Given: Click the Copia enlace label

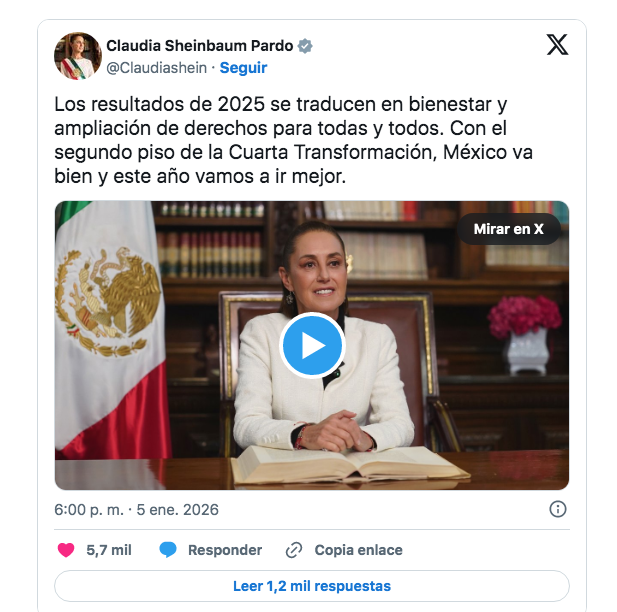Looking at the screenshot, I should tap(358, 550).
